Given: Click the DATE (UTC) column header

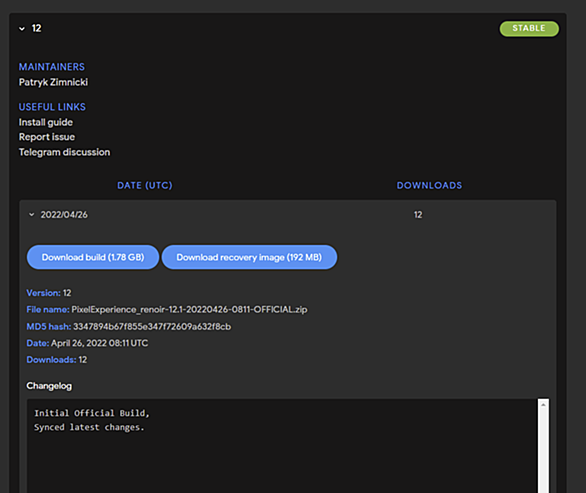Looking at the screenshot, I should coord(145,185).
